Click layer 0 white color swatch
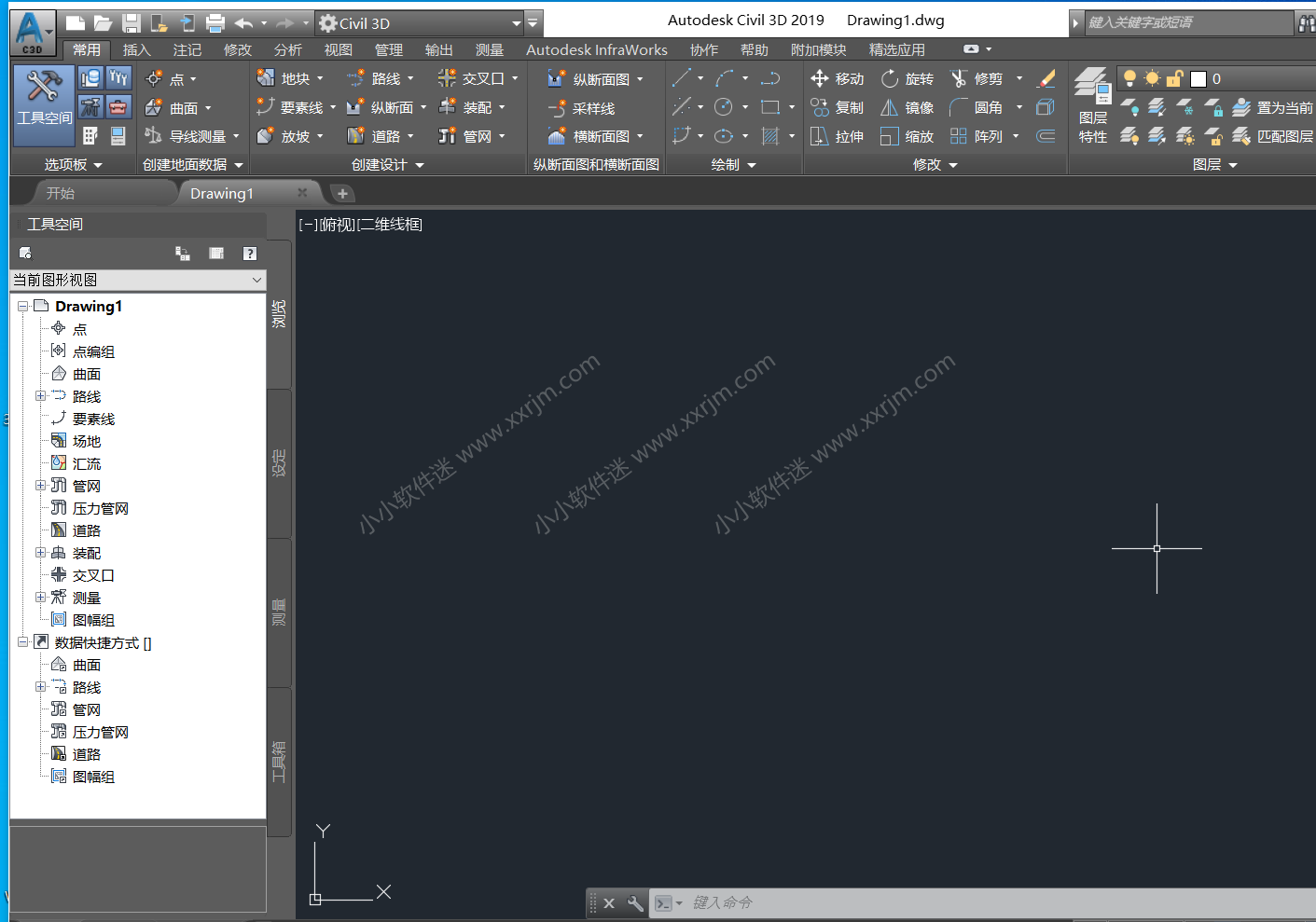This screenshot has width=1316, height=922. pos(1198,79)
